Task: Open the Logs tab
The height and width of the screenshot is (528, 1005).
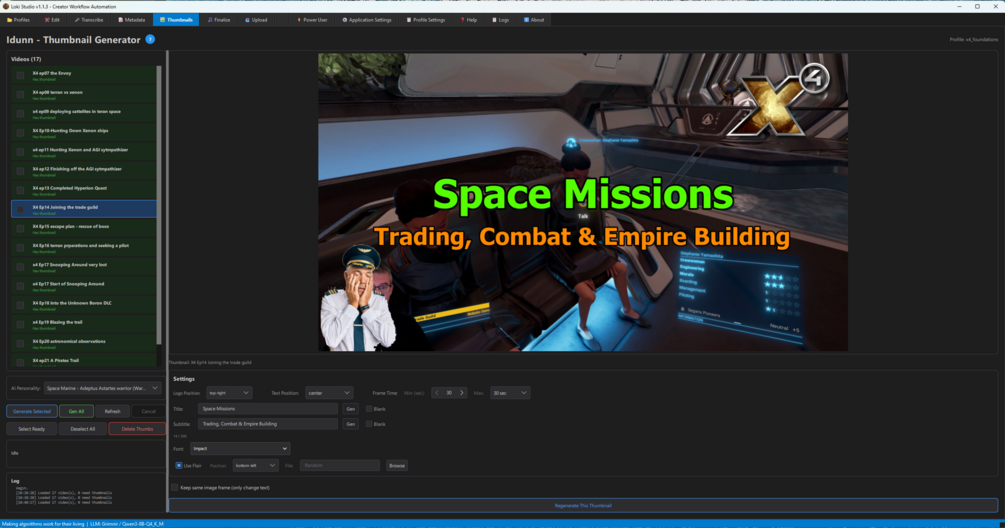Action: 500,20
